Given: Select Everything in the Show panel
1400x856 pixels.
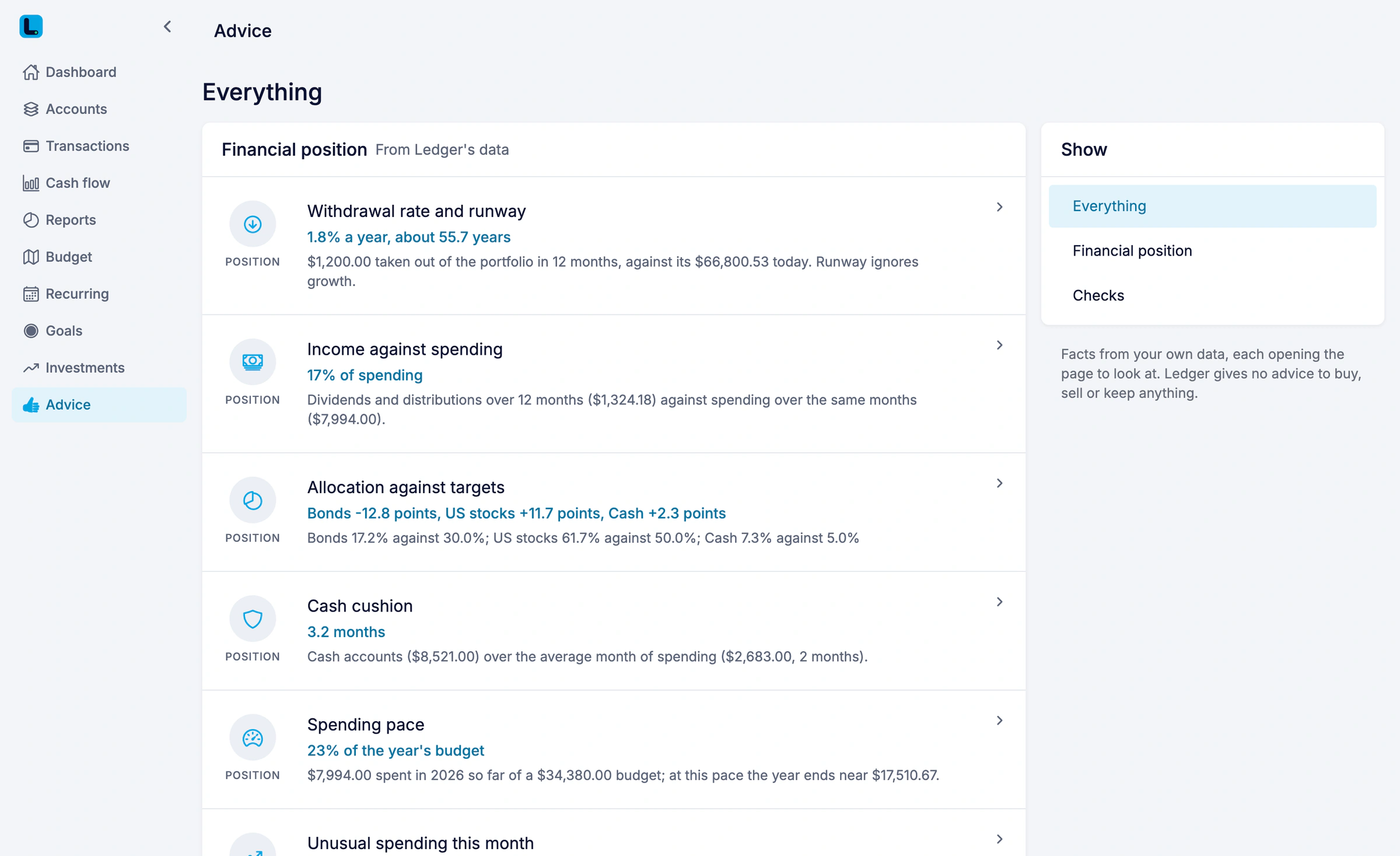Looking at the screenshot, I should coord(1212,206).
